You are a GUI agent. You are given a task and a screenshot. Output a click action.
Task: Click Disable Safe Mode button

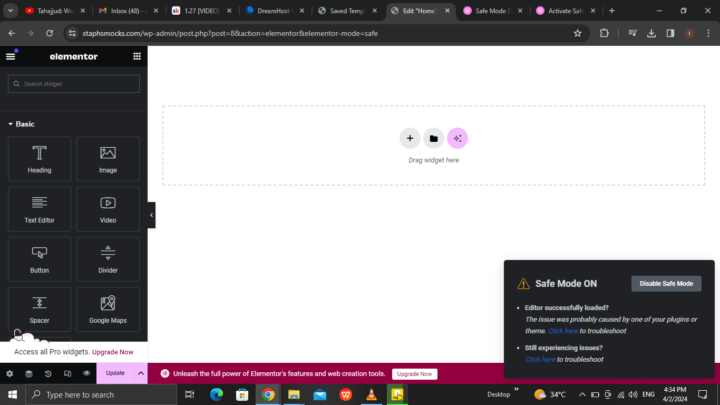tap(666, 284)
